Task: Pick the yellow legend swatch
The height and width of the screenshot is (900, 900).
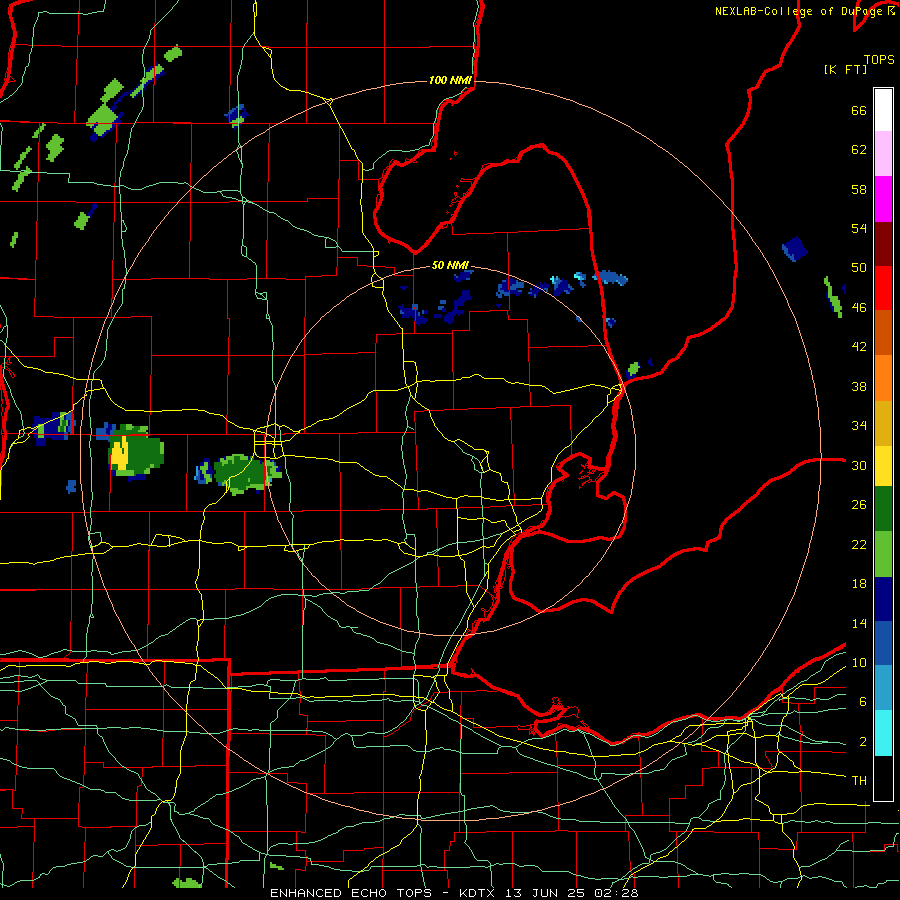Action: (883, 466)
